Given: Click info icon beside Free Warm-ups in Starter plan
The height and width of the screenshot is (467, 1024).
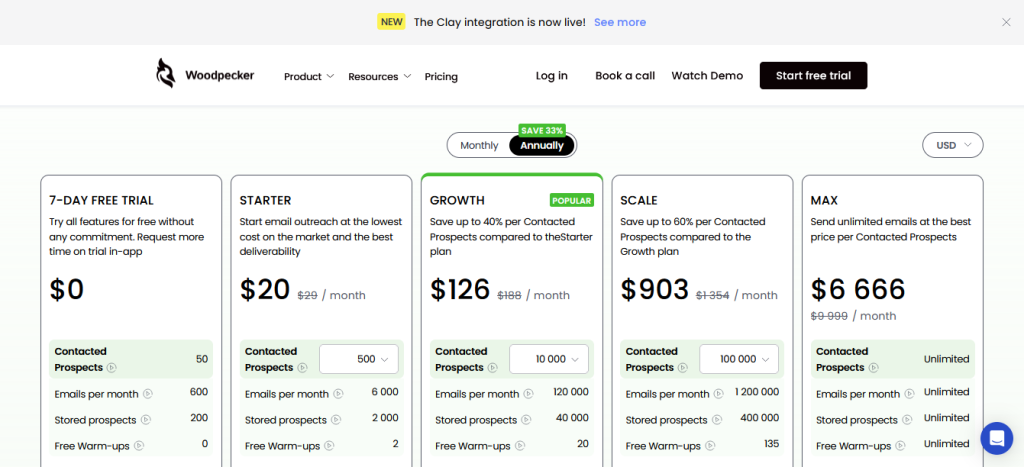Looking at the screenshot, I should (x=329, y=446).
